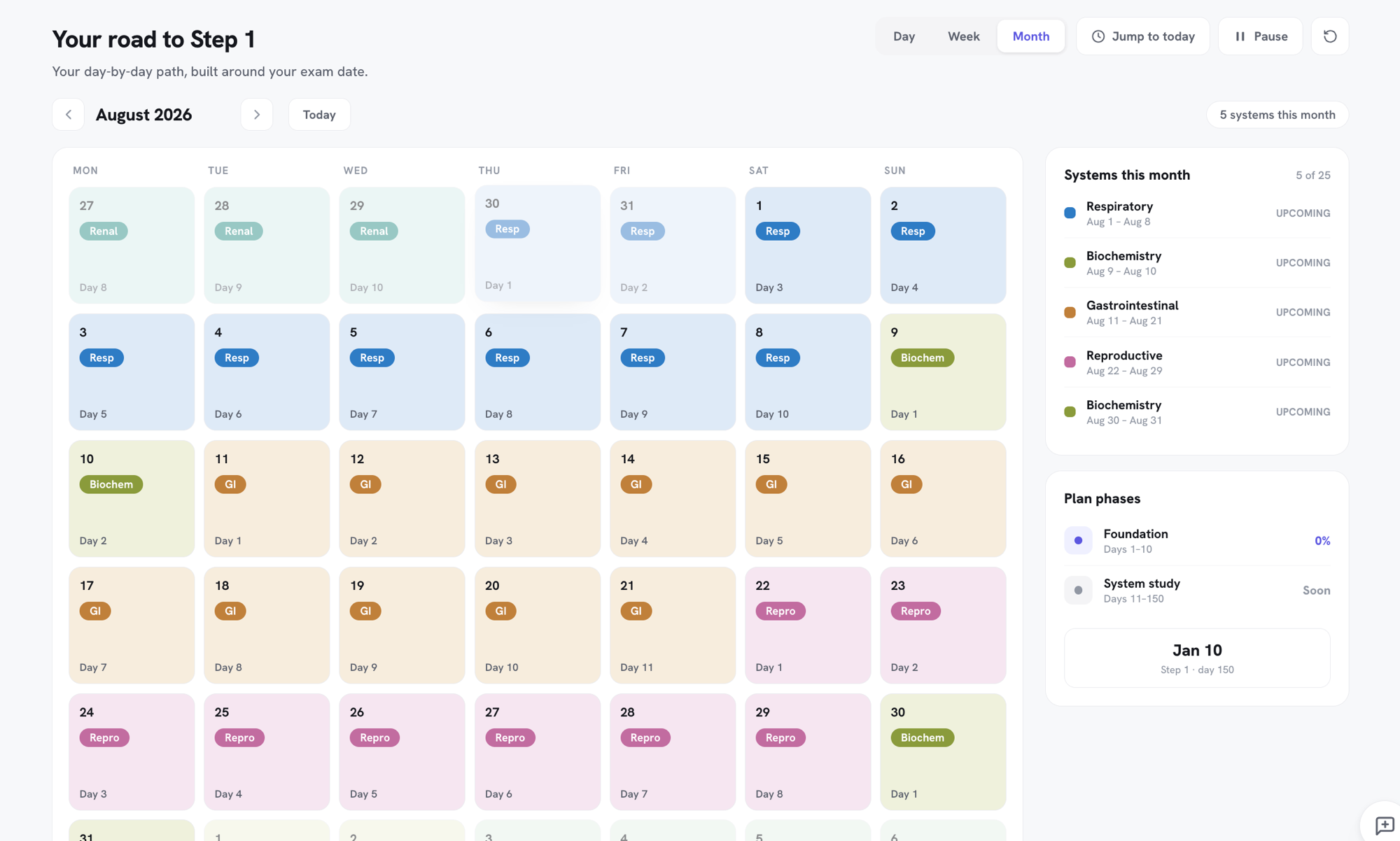The image size is (1400, 841).
Task: Open the Jan 10 exam date card
Action: [1197, 658]
